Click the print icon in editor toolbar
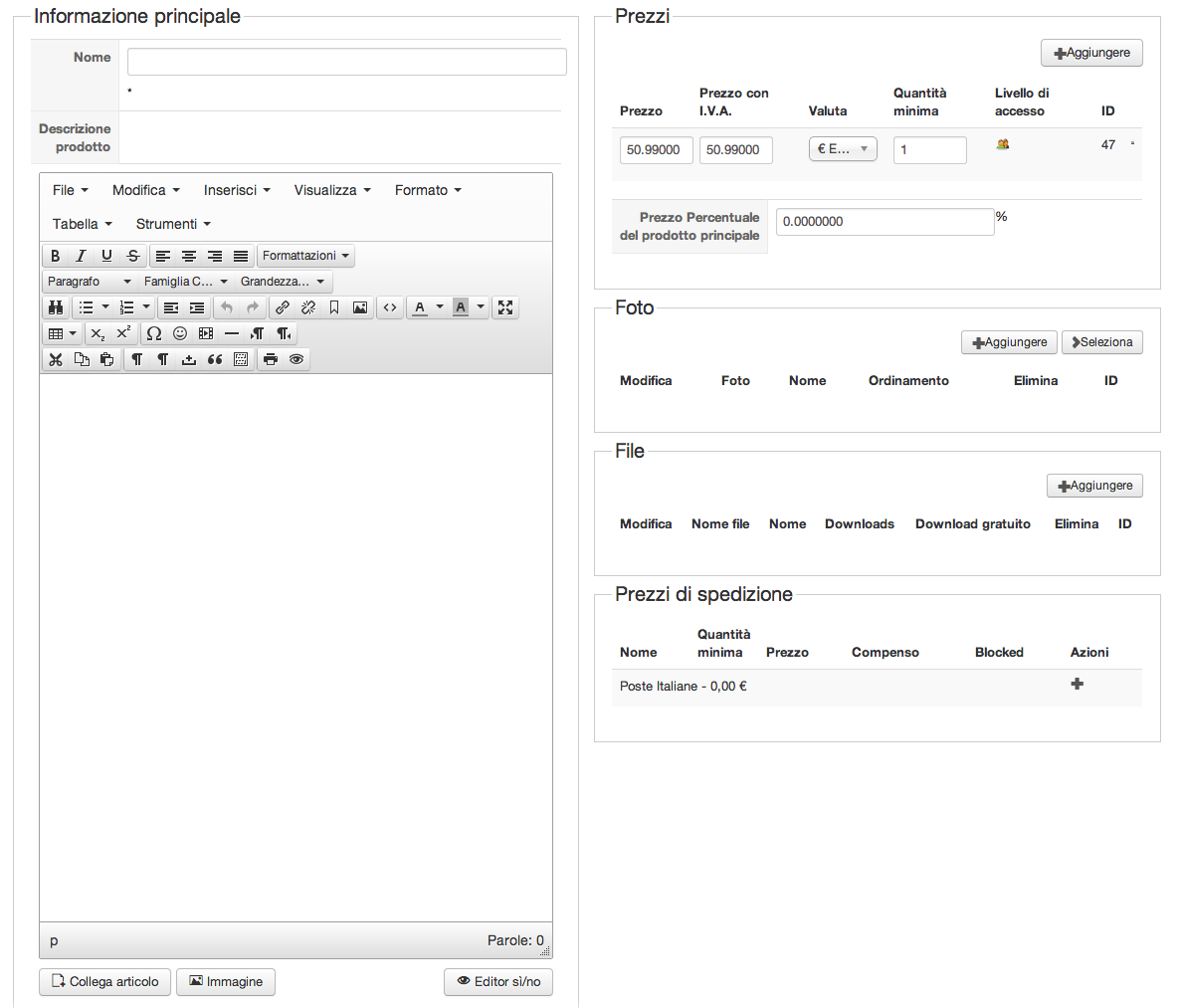Image resolution: width=1184 pixels, height=1008 pixels. [271, 359]
